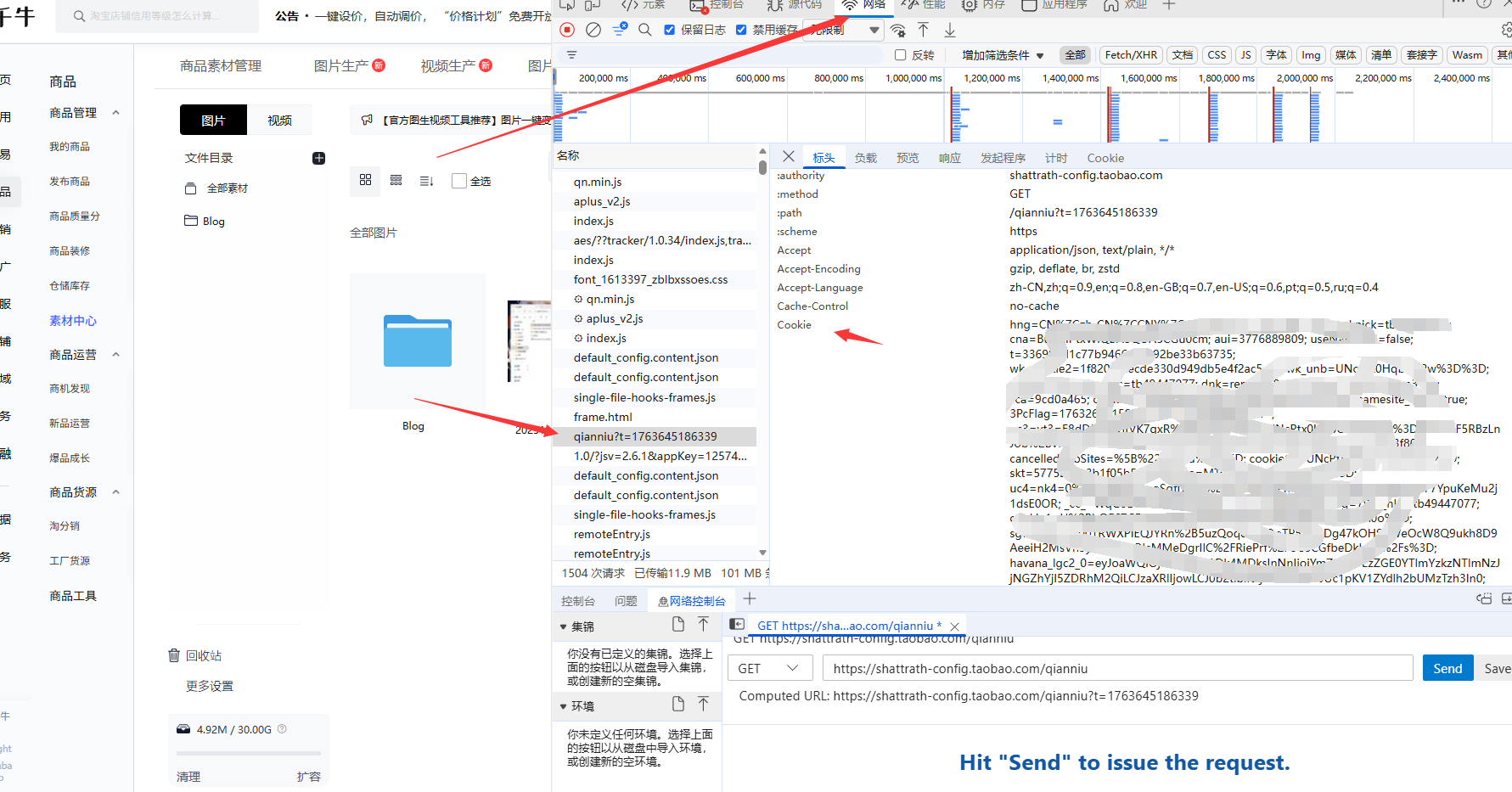Click the export HAR download arrow
The width and height of the screenshot is (1512, 792).
(x=950, y=30)
